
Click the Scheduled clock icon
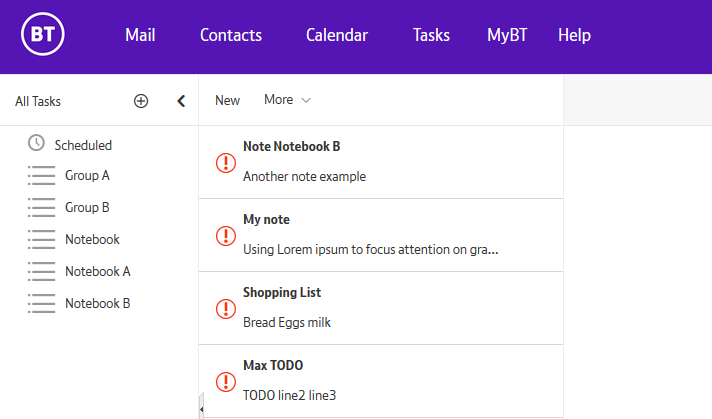click(x=37, y=143)
